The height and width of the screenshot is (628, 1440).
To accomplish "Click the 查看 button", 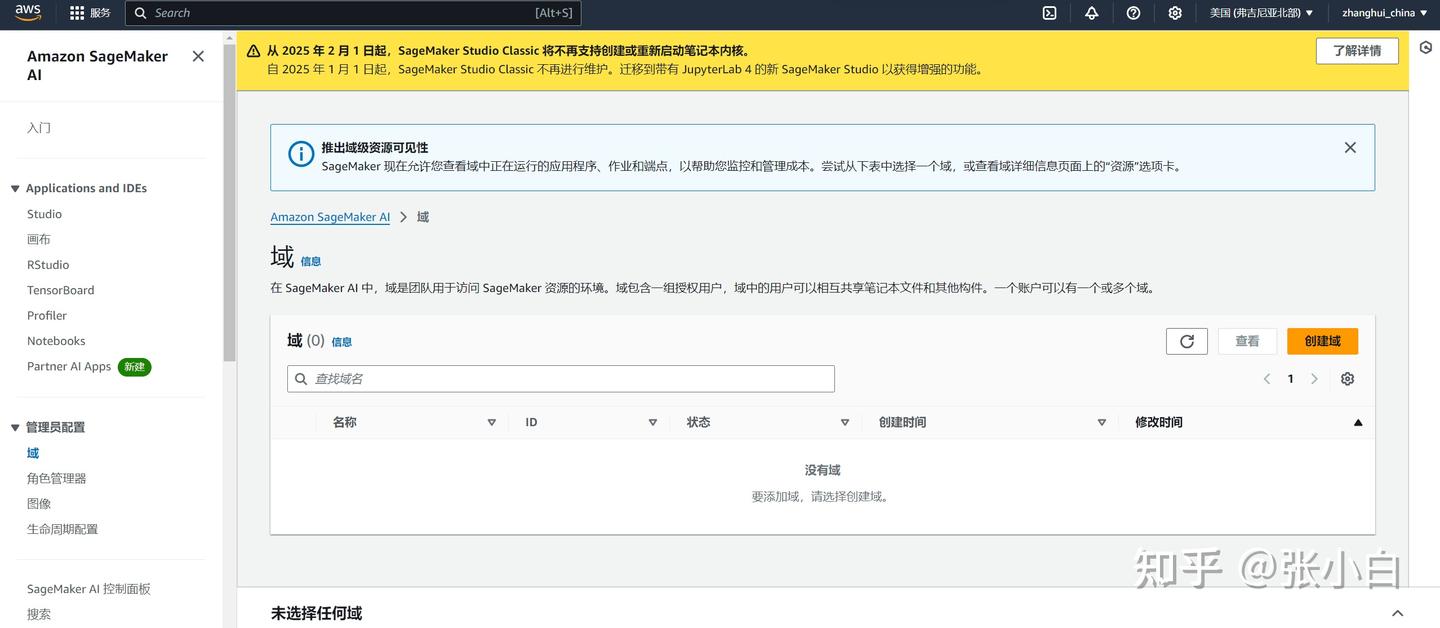I will [1247, 341].
